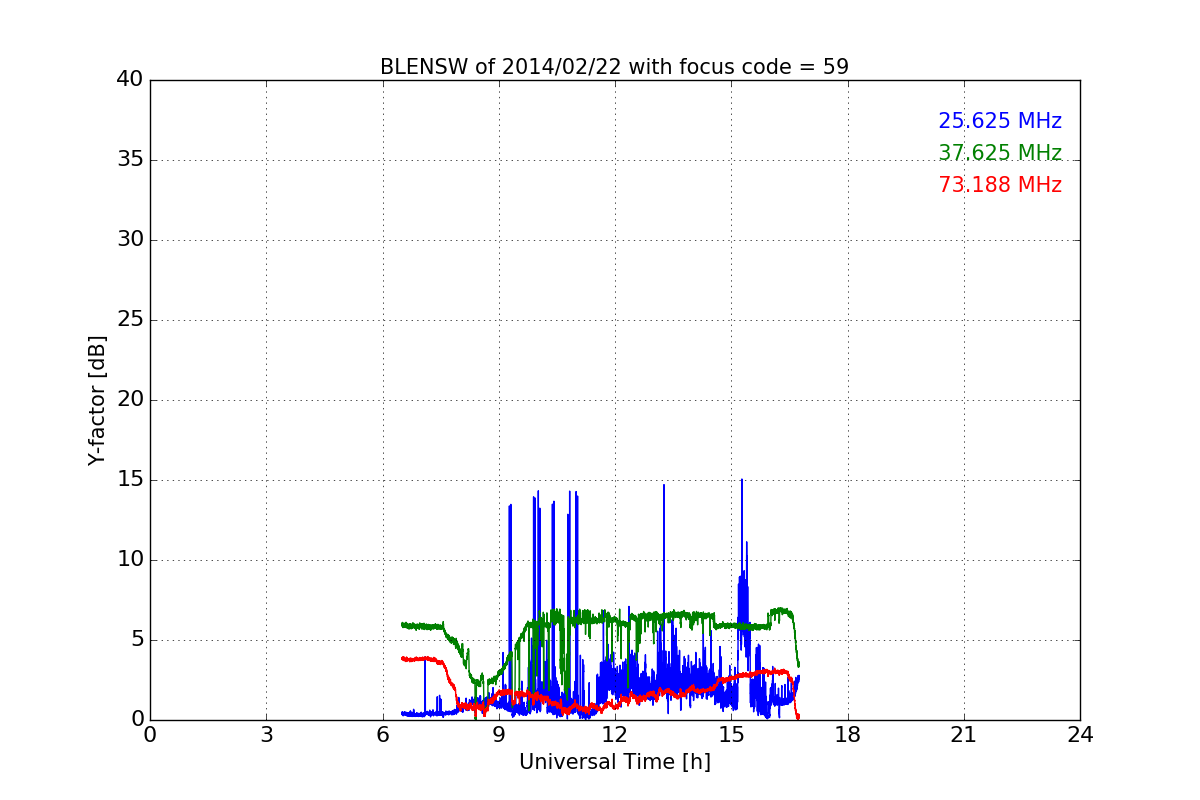Click the y-axis tick label 10

tap(130, 560)
